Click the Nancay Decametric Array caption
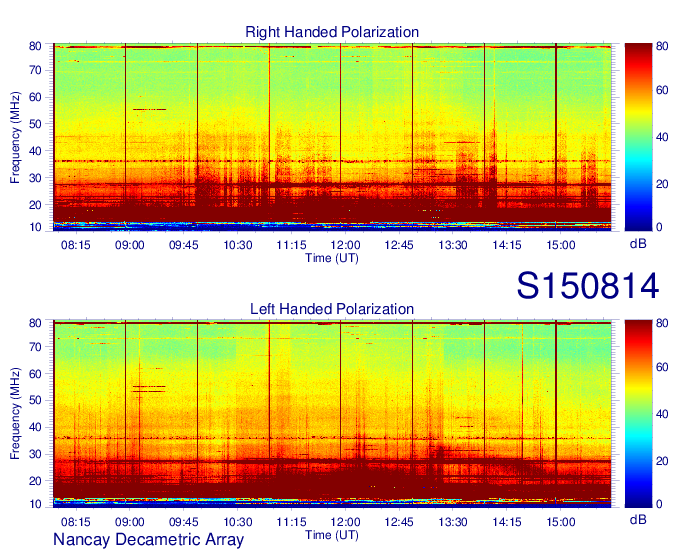Viewport: 680px width, 552px height. (148, 540)
